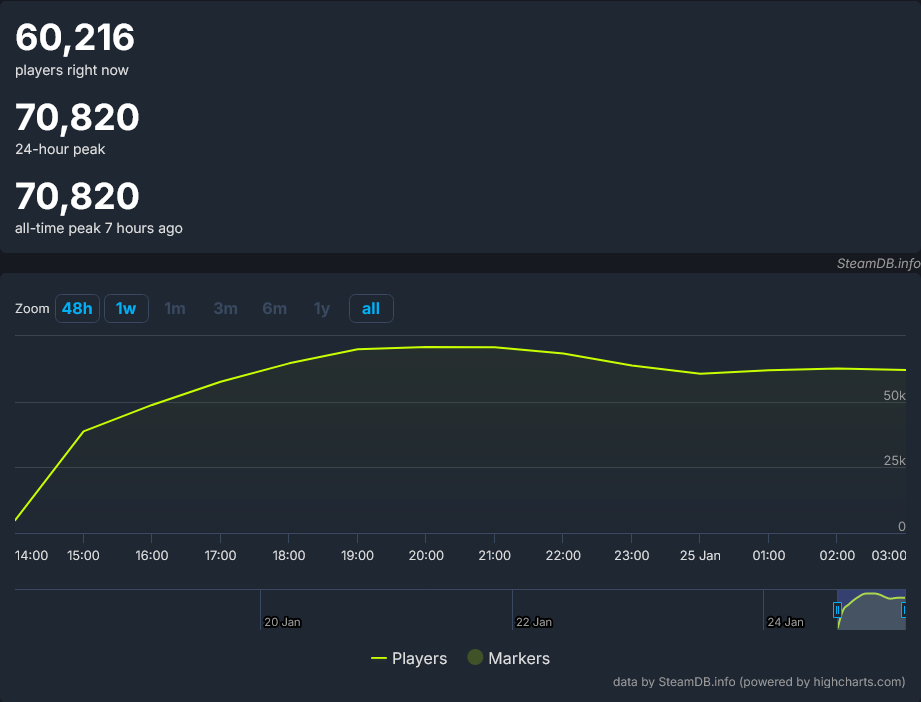Show all-time data with 'all' zoom

click(371, 308)
